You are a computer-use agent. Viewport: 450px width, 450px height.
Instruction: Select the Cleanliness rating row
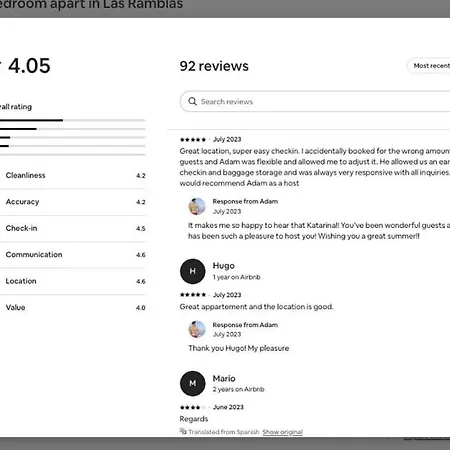click(x=73, y=175)
